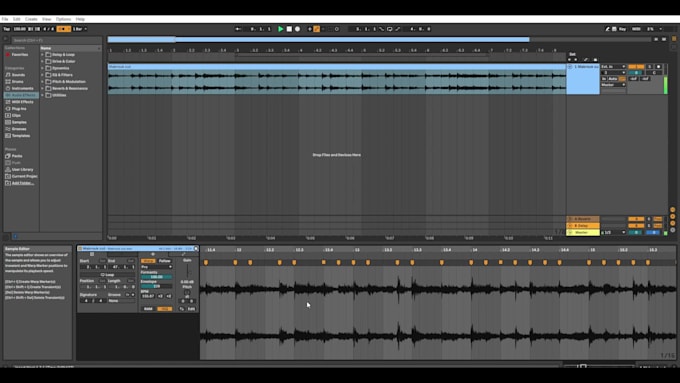Toggle the orange metronome button
This screenshot has width=680, height=383.
tap(64, 29)
